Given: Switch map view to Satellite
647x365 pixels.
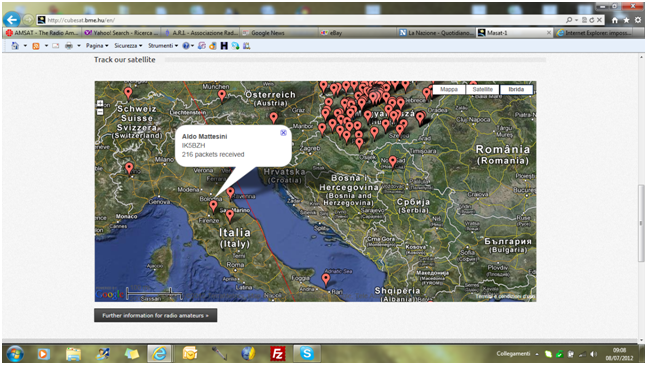Looking at the screenshot, I should (482, 89).
